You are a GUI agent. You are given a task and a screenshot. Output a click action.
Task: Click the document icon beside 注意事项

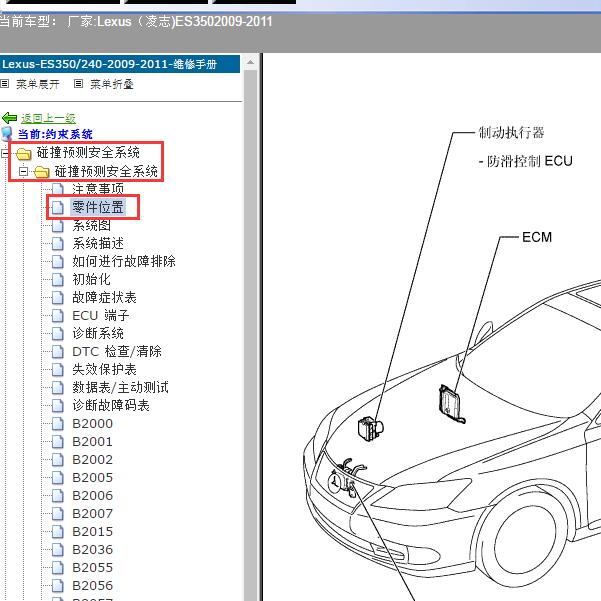click(57, 189)
